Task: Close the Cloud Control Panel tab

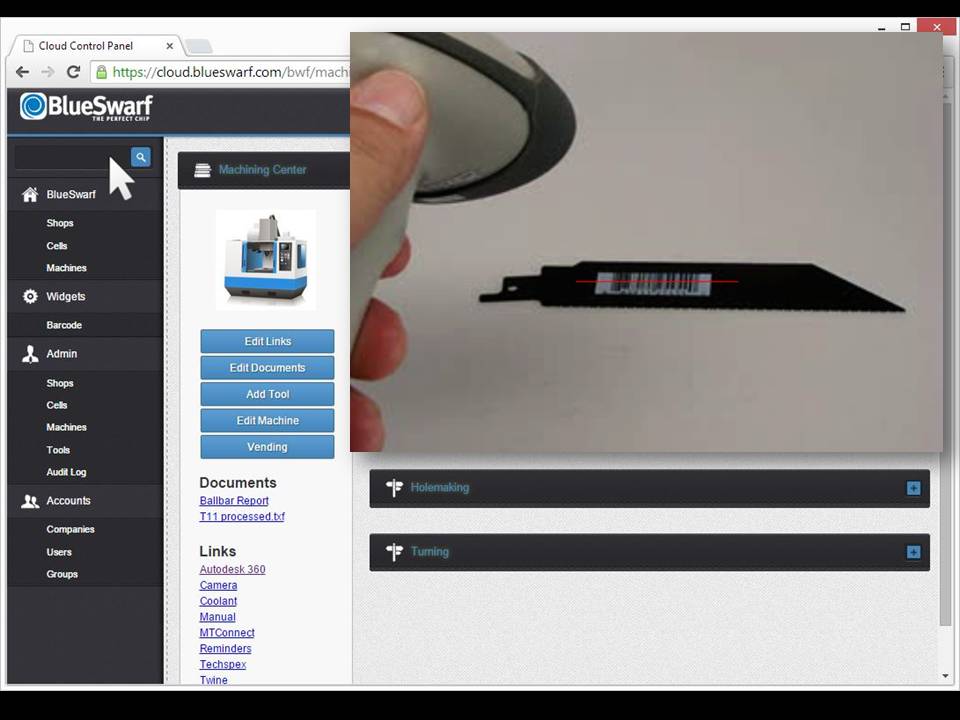Action: [170, 46]
